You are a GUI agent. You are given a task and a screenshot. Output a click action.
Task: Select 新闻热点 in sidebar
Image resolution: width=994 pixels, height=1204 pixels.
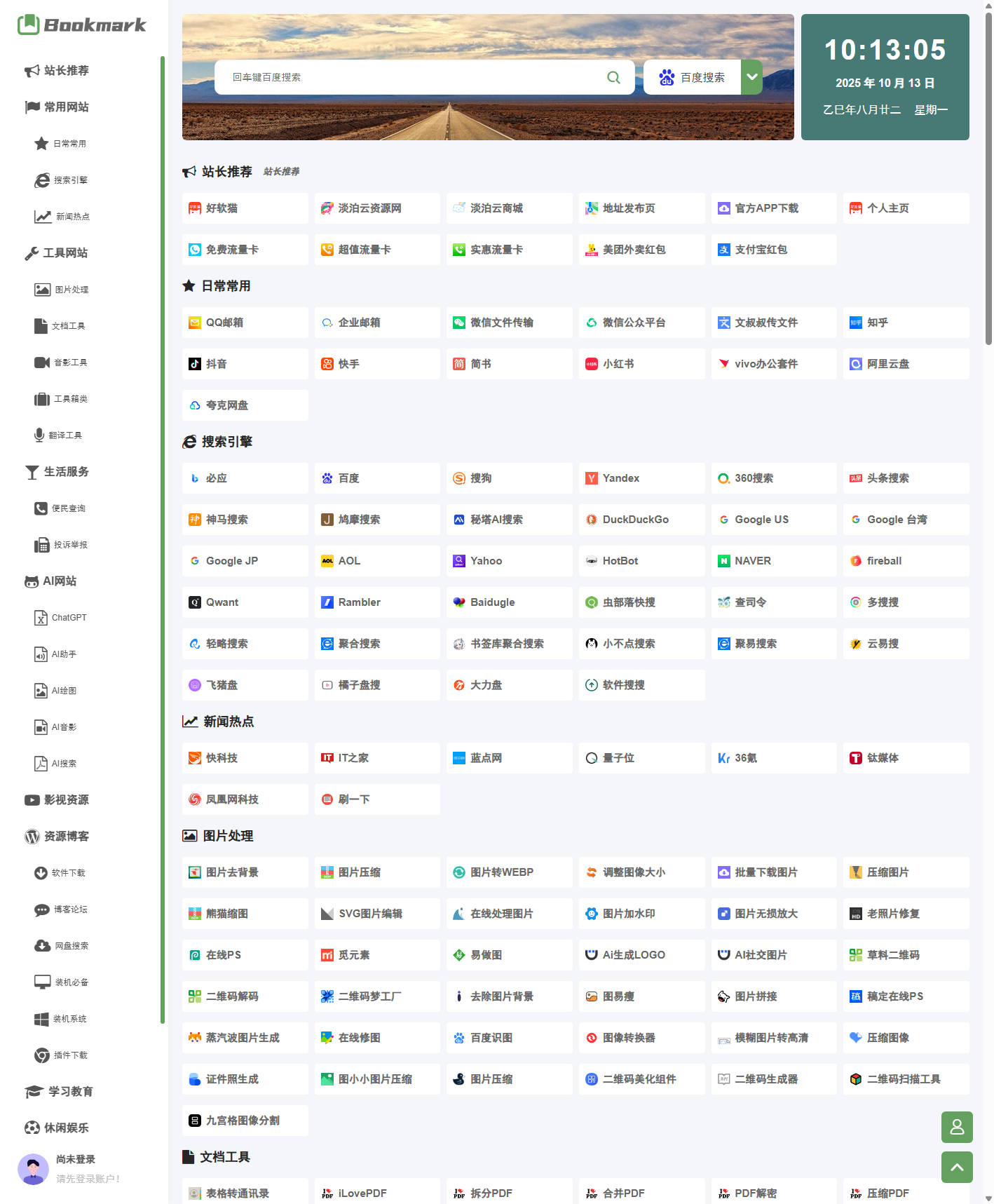click(x=62, y=216)
